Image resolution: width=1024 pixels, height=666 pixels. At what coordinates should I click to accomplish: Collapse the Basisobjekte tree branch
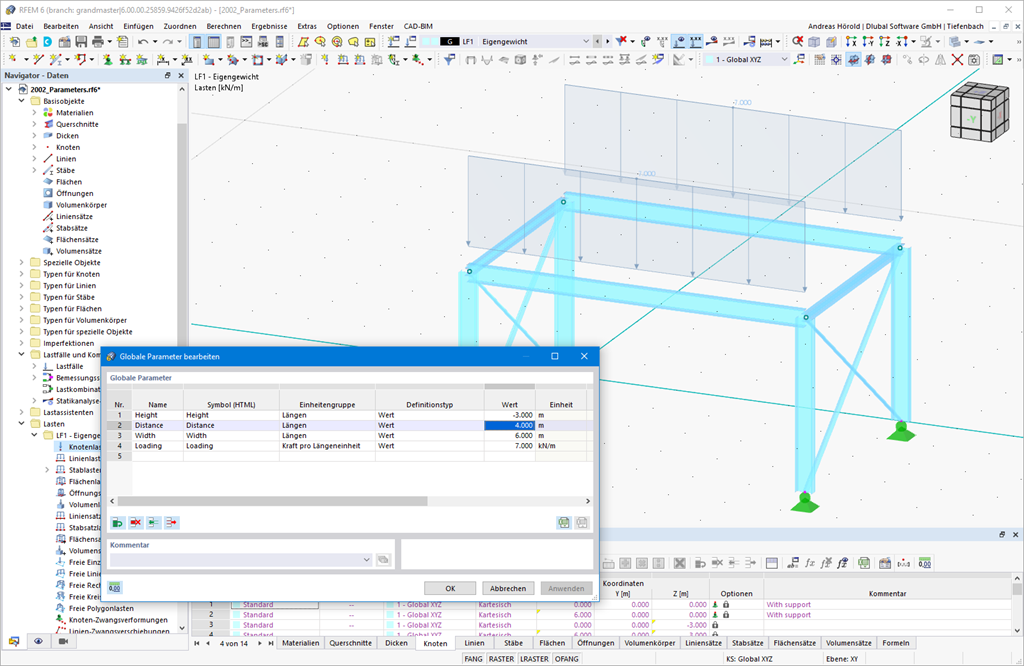coord(22,101)
